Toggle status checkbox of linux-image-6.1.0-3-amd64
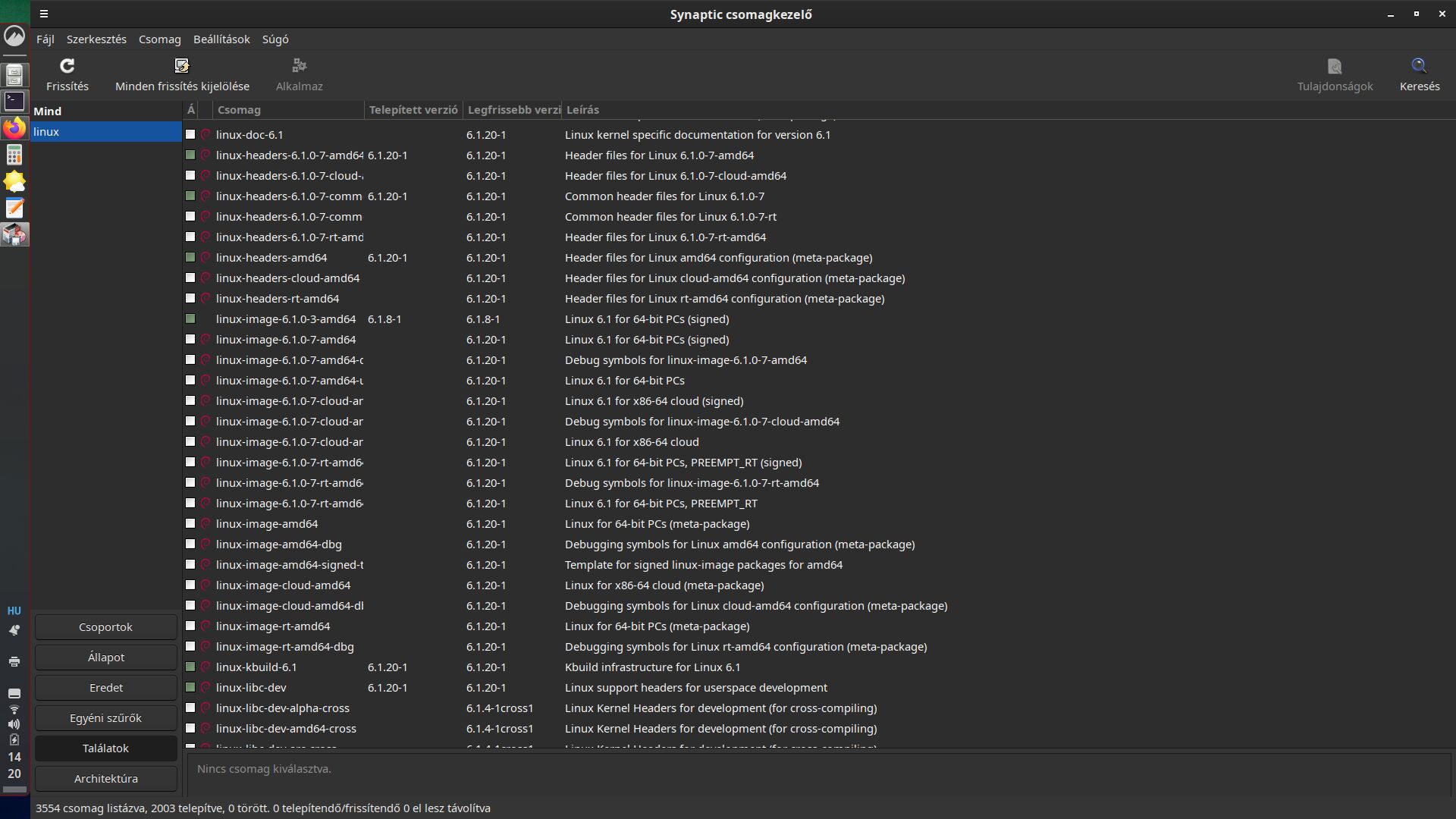Image resolution: width=1456 pixels, height=819 pixels. tap(190, 318)
